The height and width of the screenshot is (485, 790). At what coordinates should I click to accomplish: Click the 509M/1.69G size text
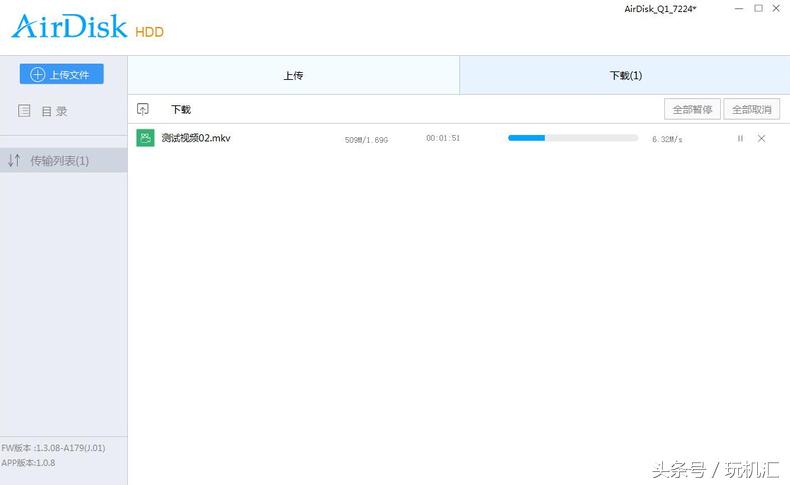(366, 140)
